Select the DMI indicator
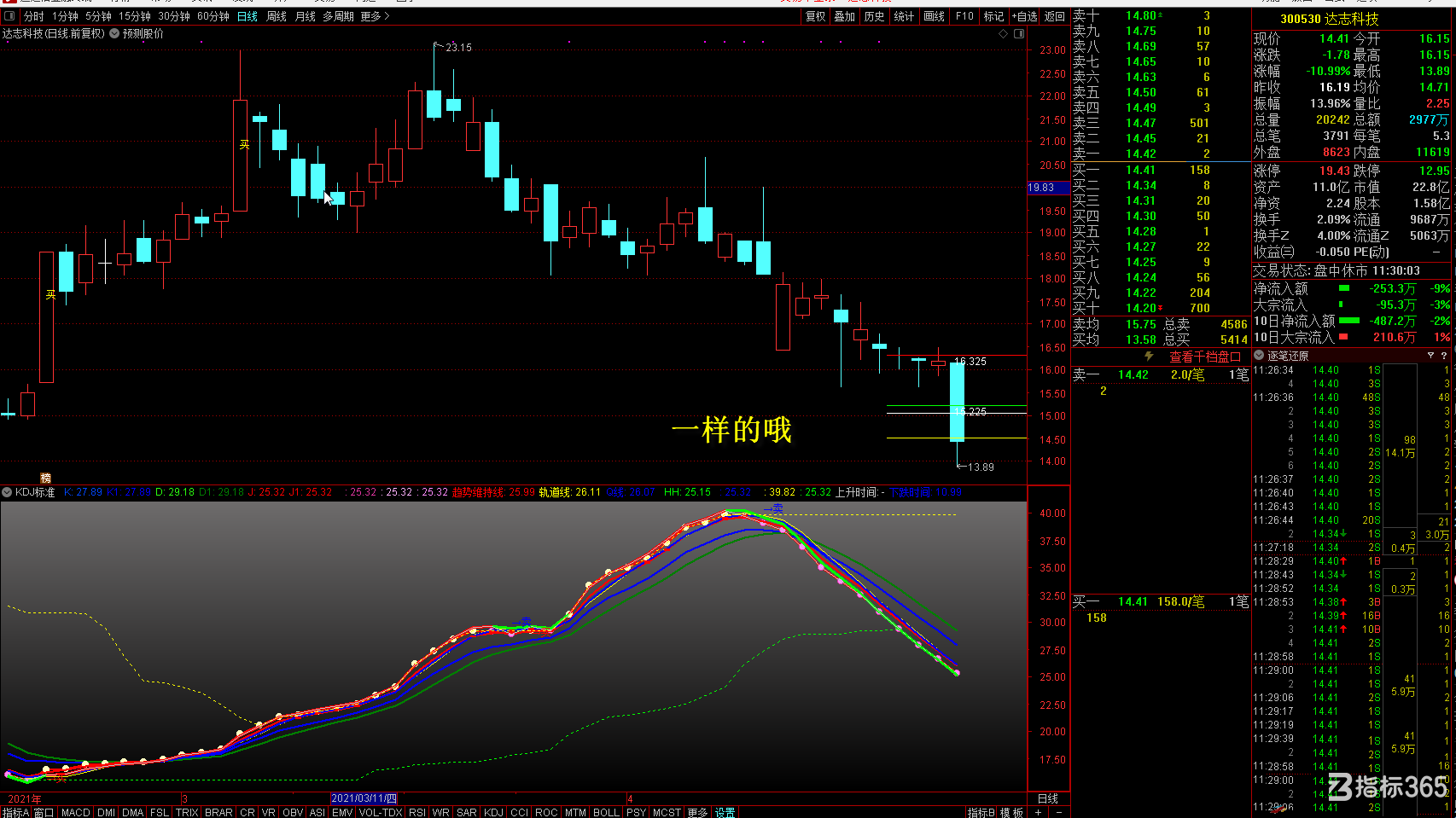Screen dimensions: 1456x818 click(106, 812)
